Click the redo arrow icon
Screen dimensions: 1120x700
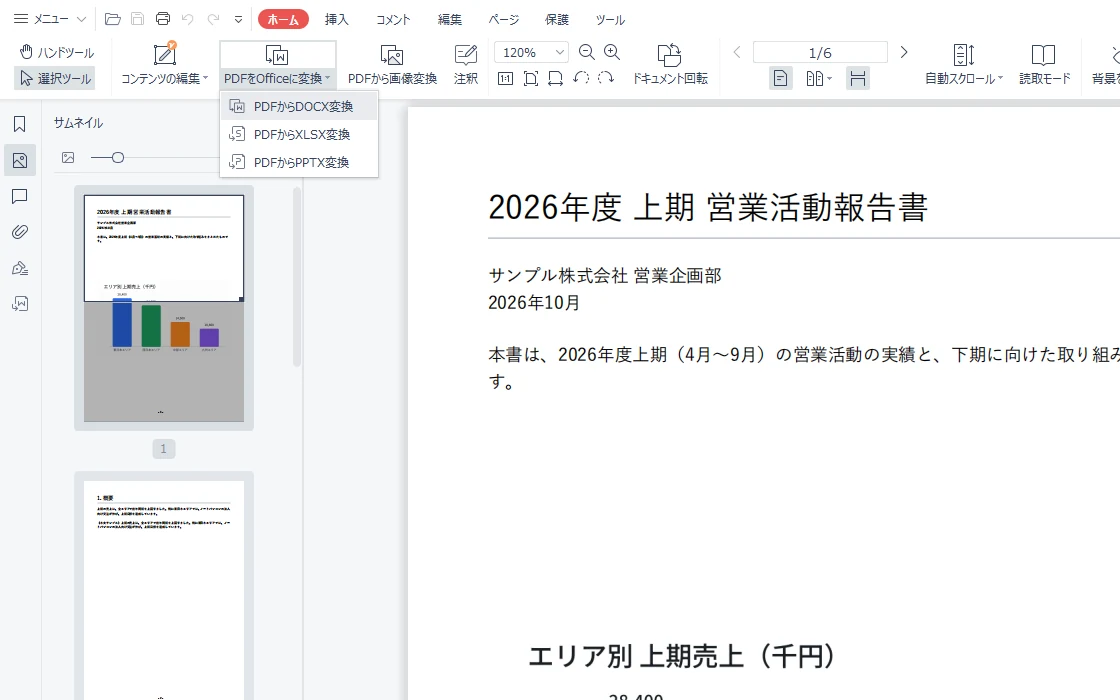(x=213, y=19)
